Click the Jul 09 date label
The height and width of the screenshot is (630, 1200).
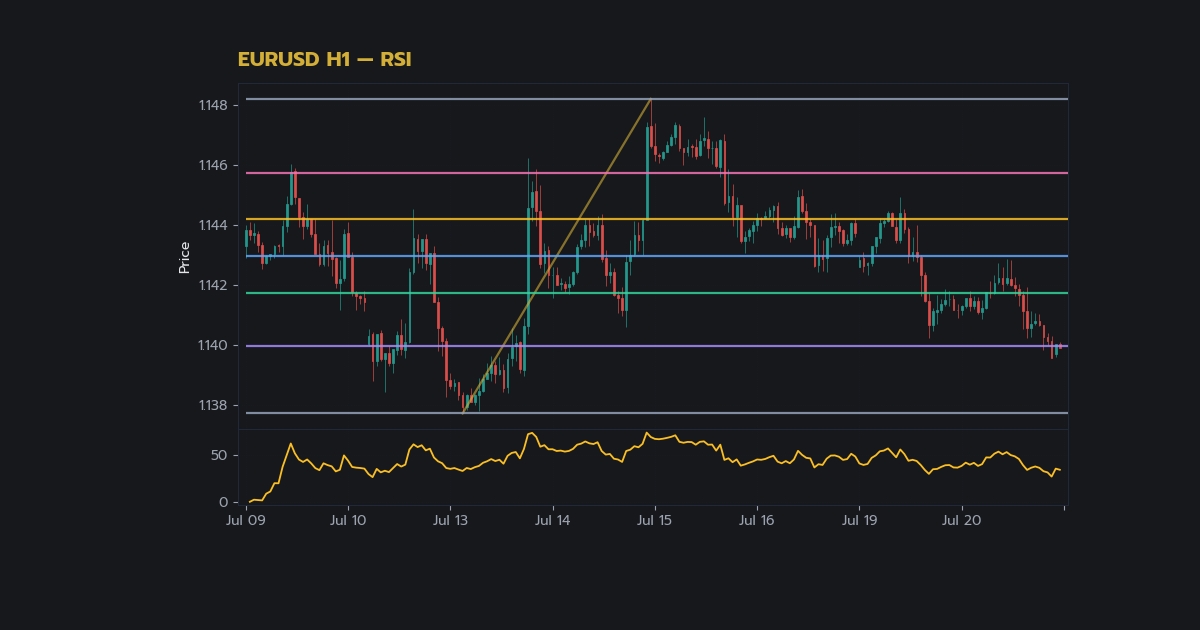coord(246,520)
